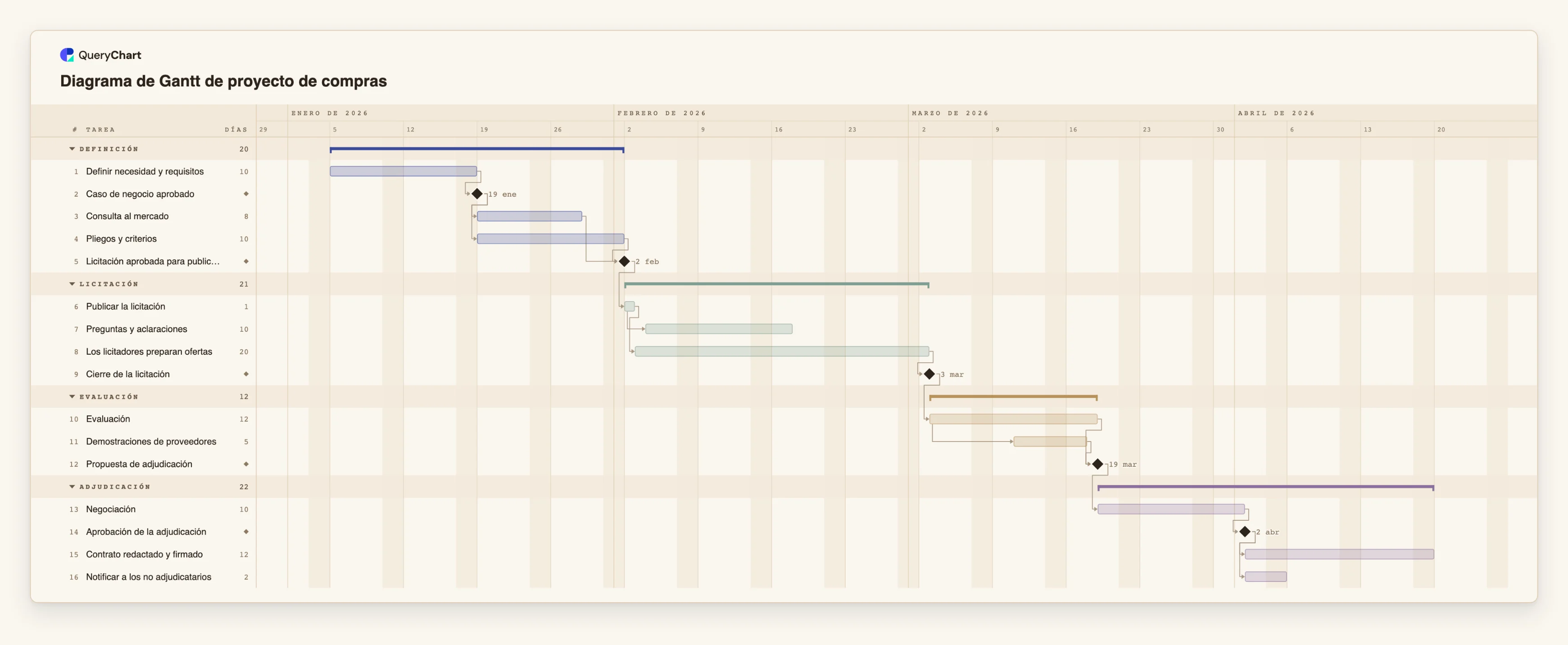Viewport: 1568px width, 645px height.
Task: Click the FEBRERO DE 2026 month header
Action: pos(662,113)
